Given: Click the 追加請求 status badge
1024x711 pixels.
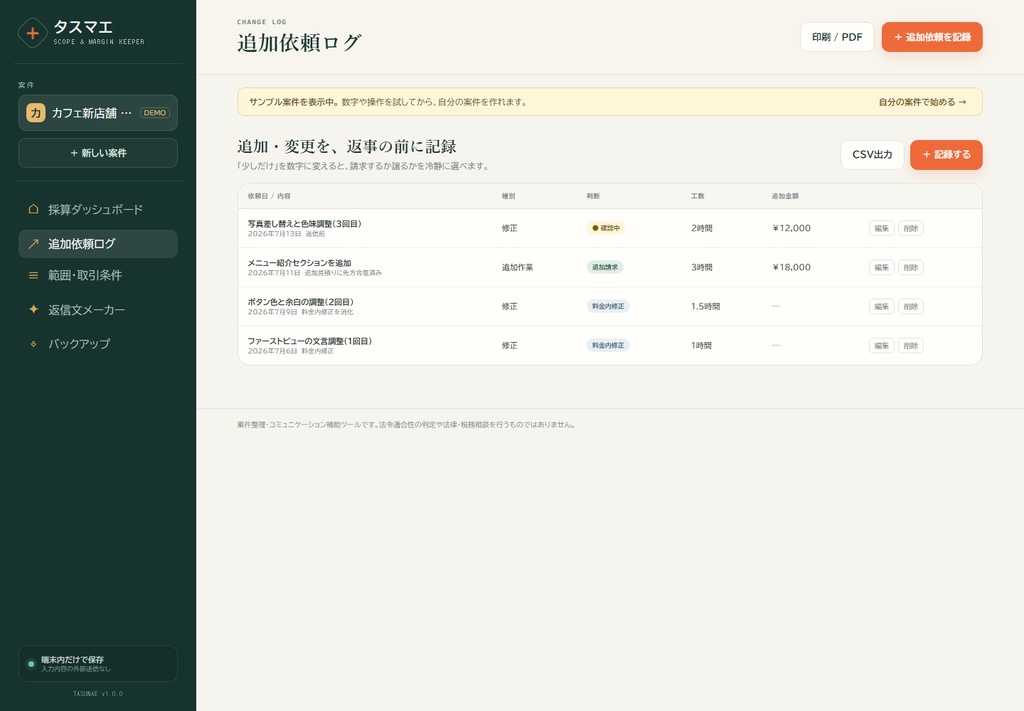Looking at the screenshot, I should pos(605,267).
